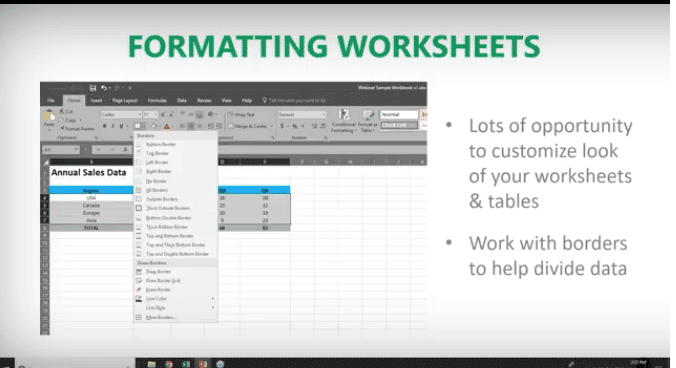
Task: Open Format as Table menu
Action: (367, 121)
